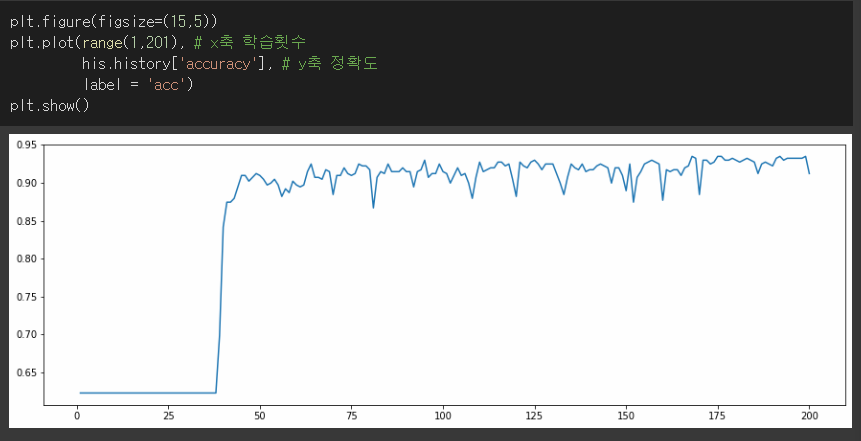
Task: Click the 200 x-axis tick label
Action: (809, 416)
